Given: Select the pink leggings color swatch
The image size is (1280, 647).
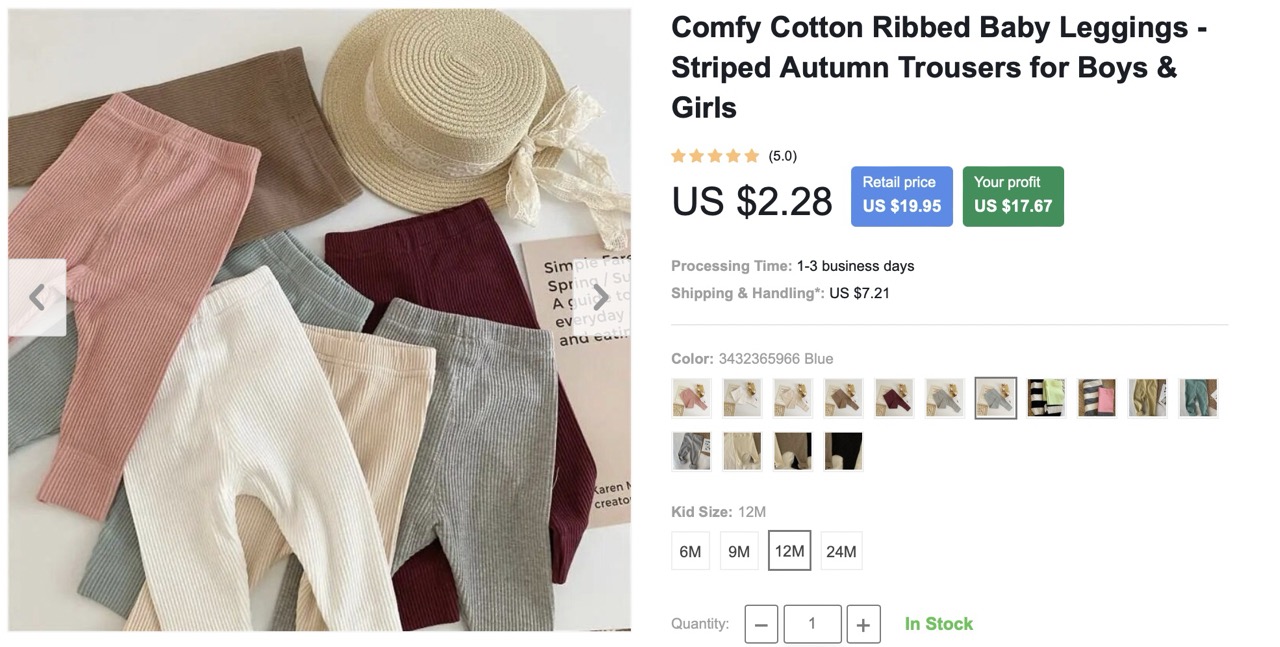Looking at the screenshot, I should click(x=691, y=398).
